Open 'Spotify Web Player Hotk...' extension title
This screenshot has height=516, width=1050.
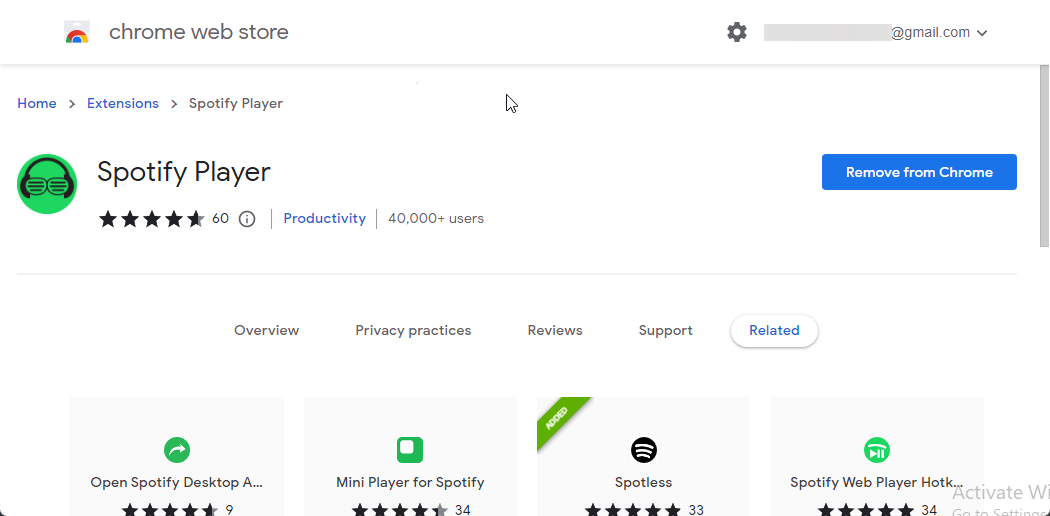coord(877,483)
